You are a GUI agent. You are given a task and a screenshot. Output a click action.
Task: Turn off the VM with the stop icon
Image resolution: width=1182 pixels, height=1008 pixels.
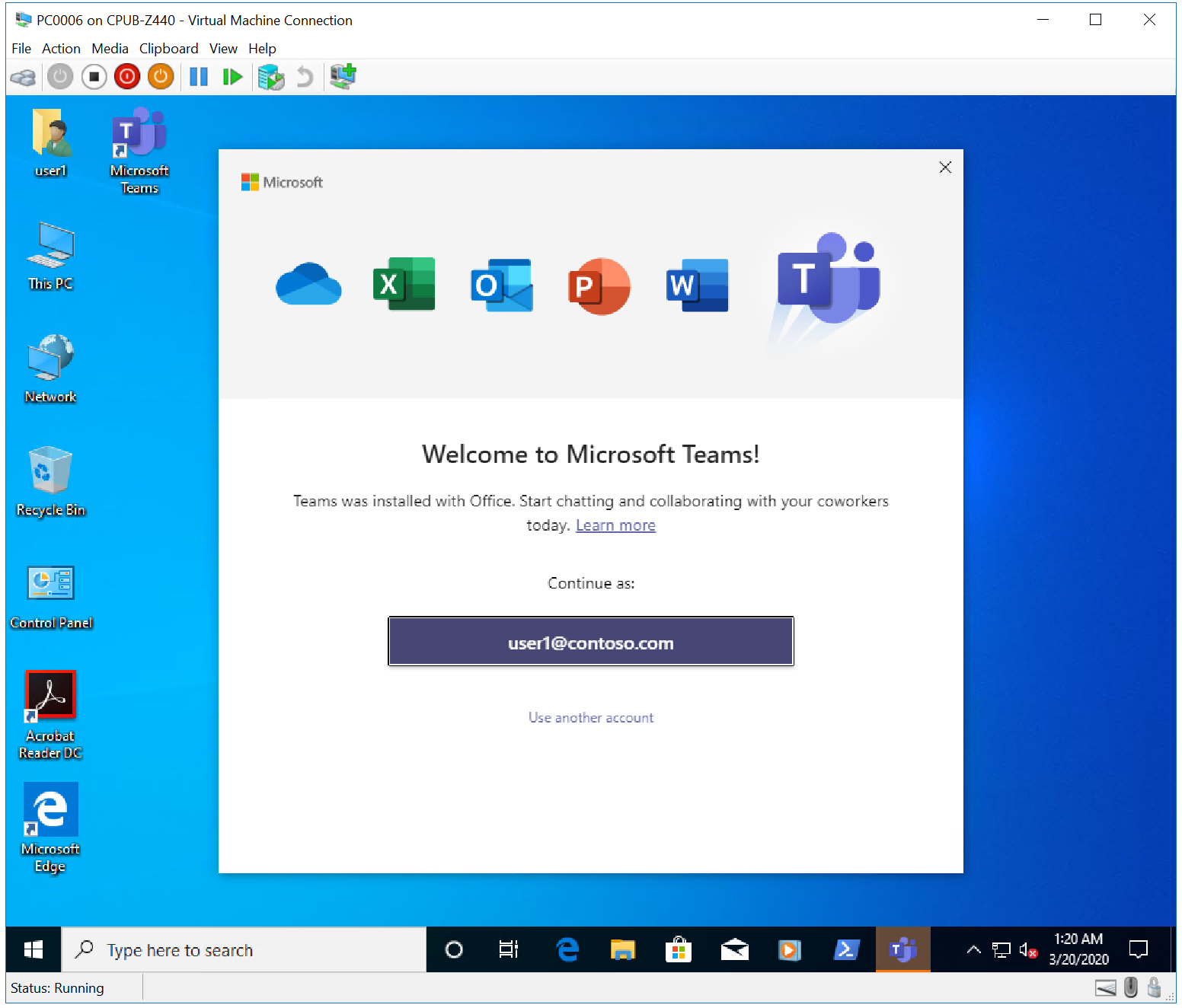94,77
